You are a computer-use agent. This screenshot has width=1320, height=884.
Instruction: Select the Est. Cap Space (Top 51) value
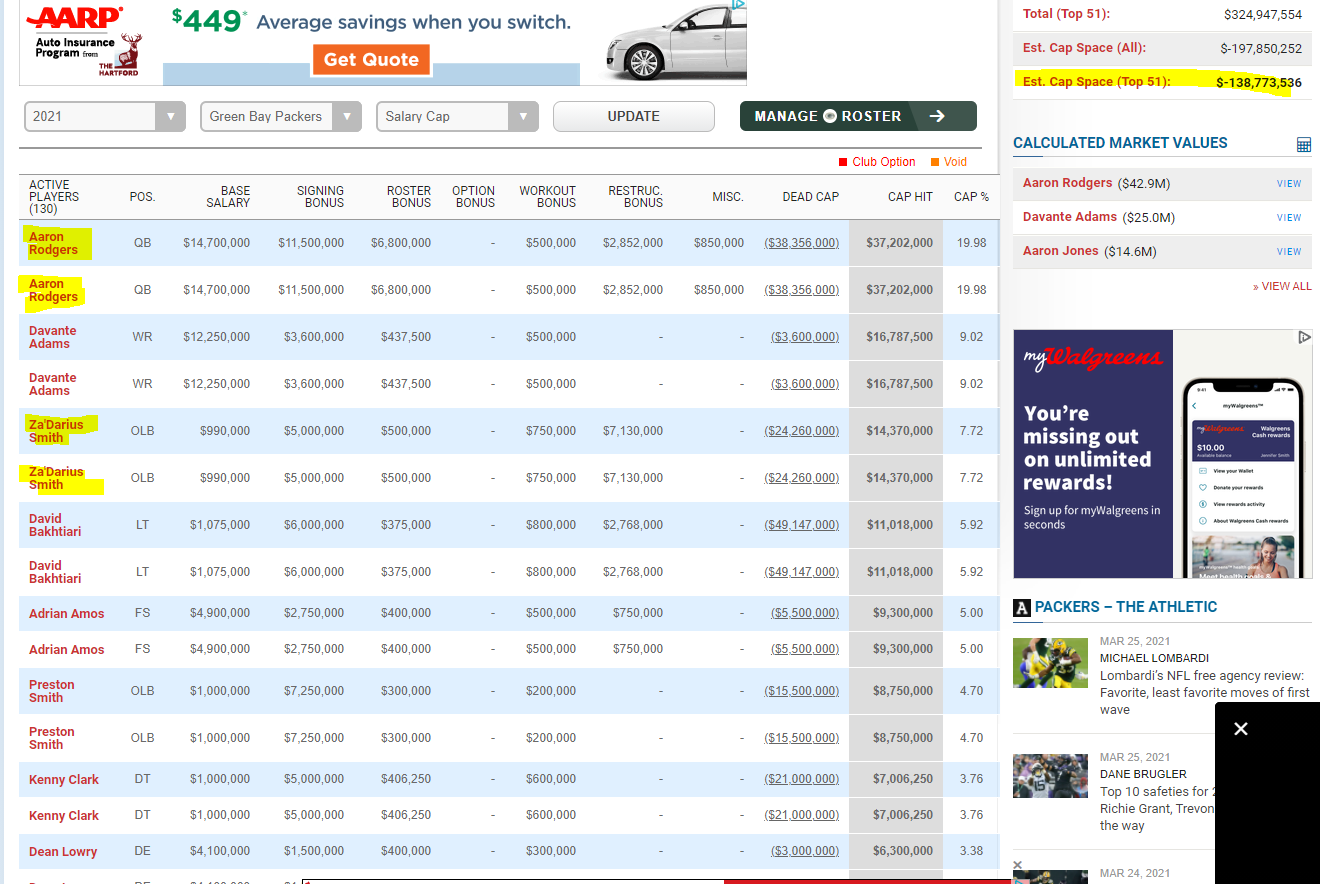pos(1259,83)
